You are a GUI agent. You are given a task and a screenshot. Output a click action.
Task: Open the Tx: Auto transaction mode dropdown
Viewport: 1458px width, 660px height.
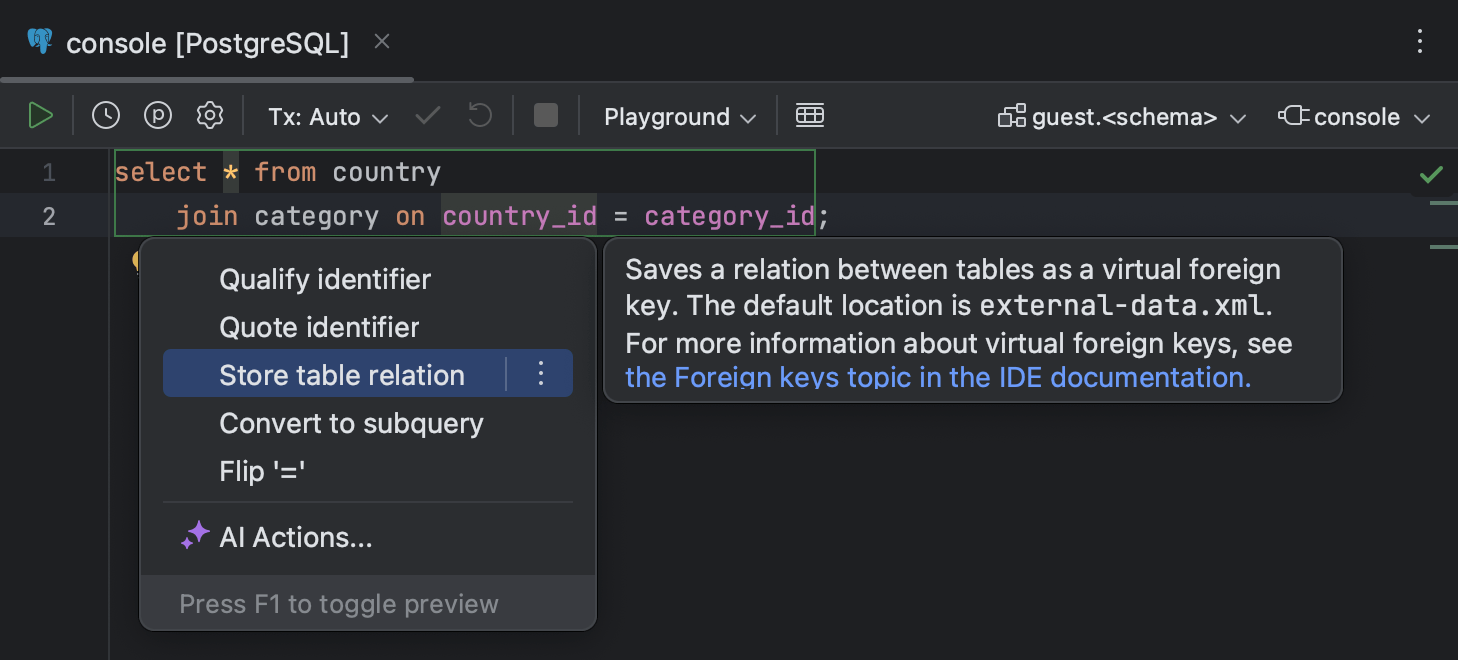tap(327, 116)
